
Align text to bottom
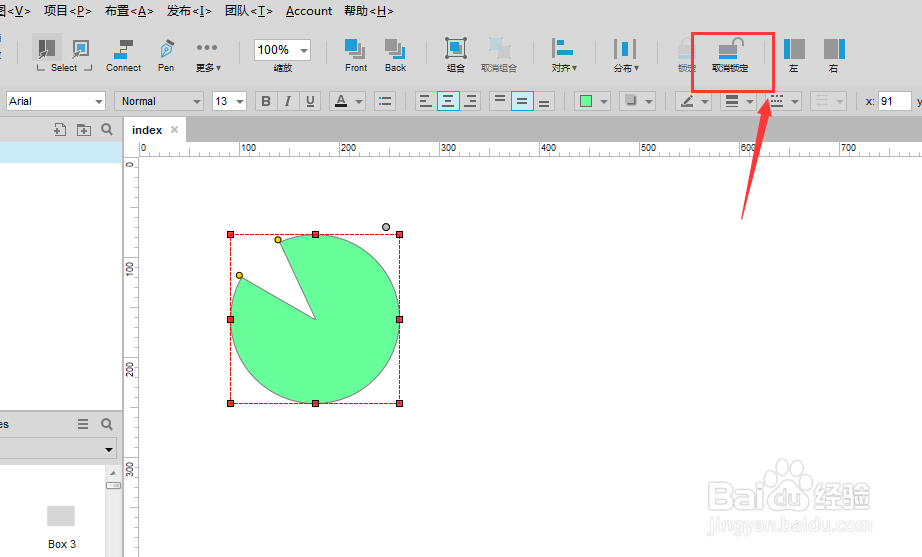(544, 101)
